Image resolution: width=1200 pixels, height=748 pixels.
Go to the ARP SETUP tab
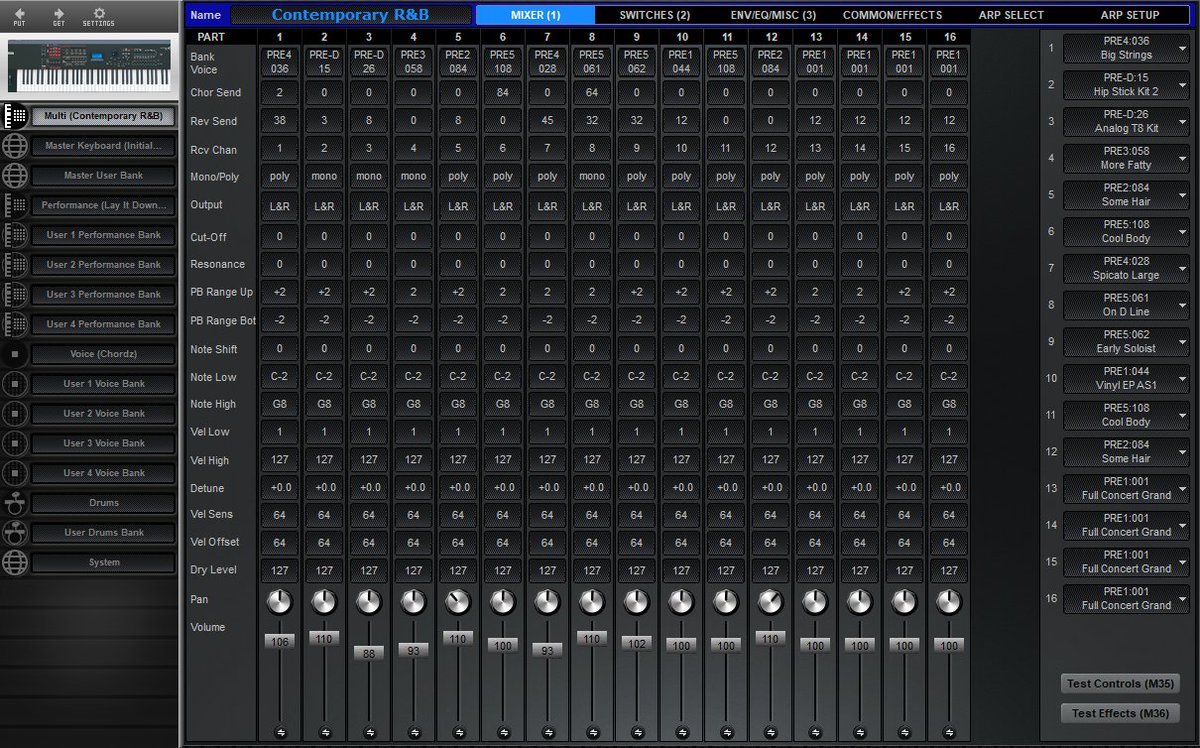(x=1130, y=15)
